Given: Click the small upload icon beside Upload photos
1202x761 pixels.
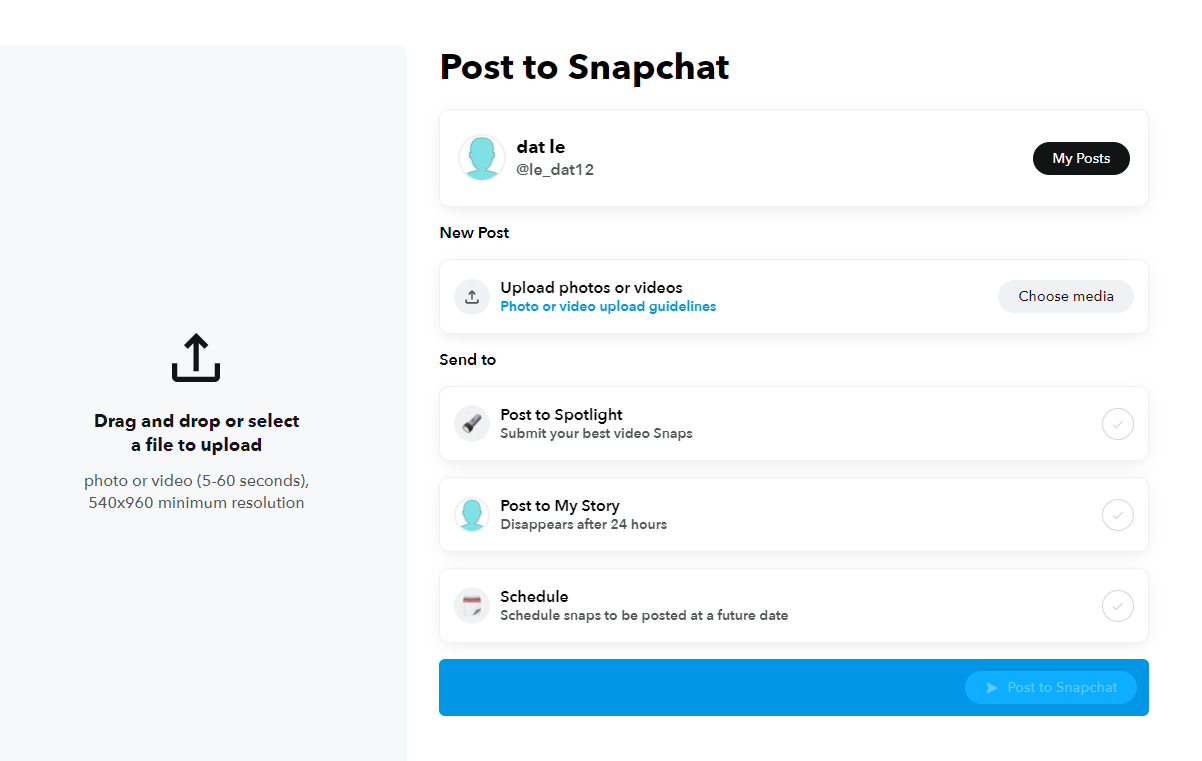Looking at the screenshot, I should (x=472, y=297).
